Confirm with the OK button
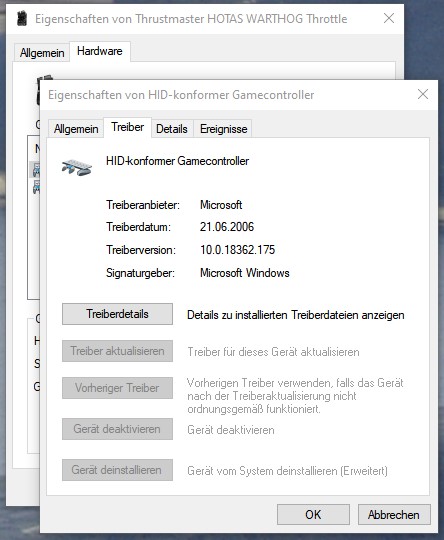 click(x=313, y=515)
